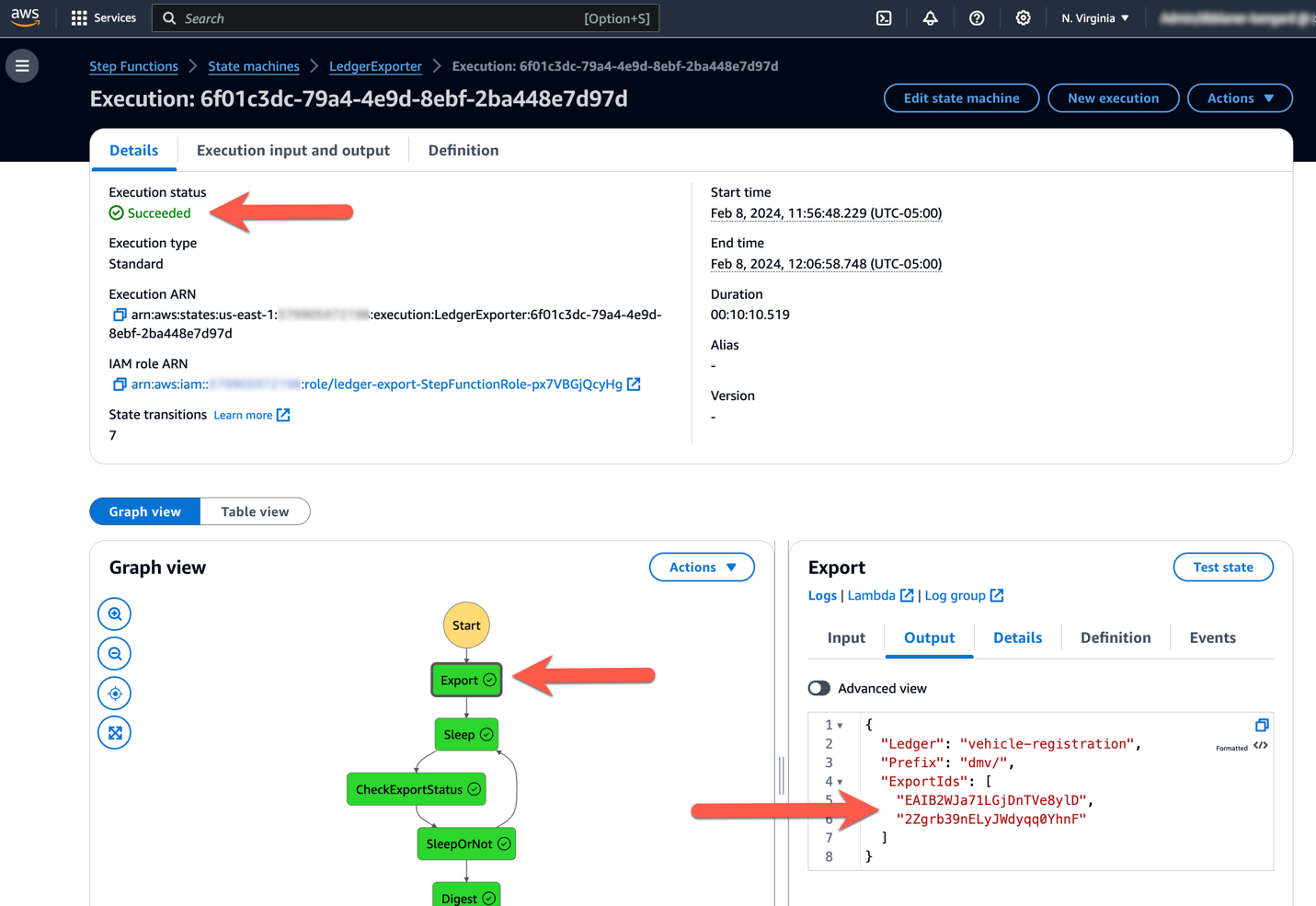Viewport: 1316px width, 906px height.
Task: Open LedgerExporter breadcrumb link
Action: [375, 66]
